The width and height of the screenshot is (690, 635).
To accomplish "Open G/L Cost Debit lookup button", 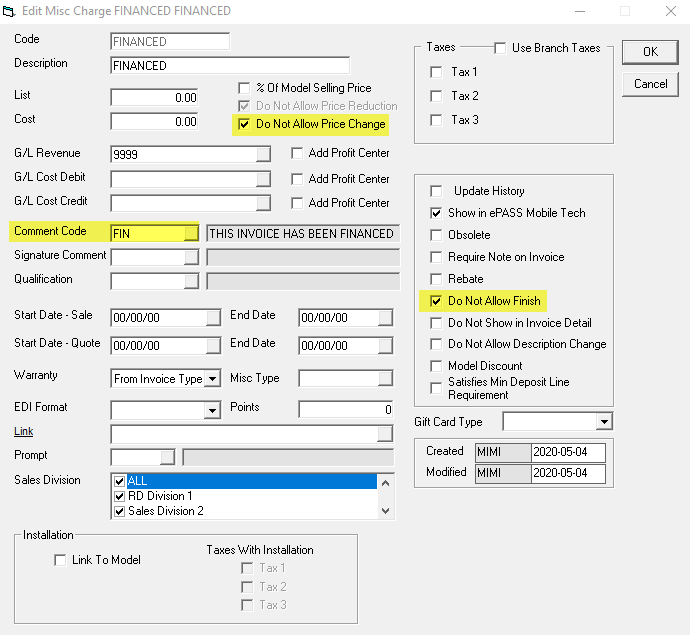I will (x=263, y=179).
